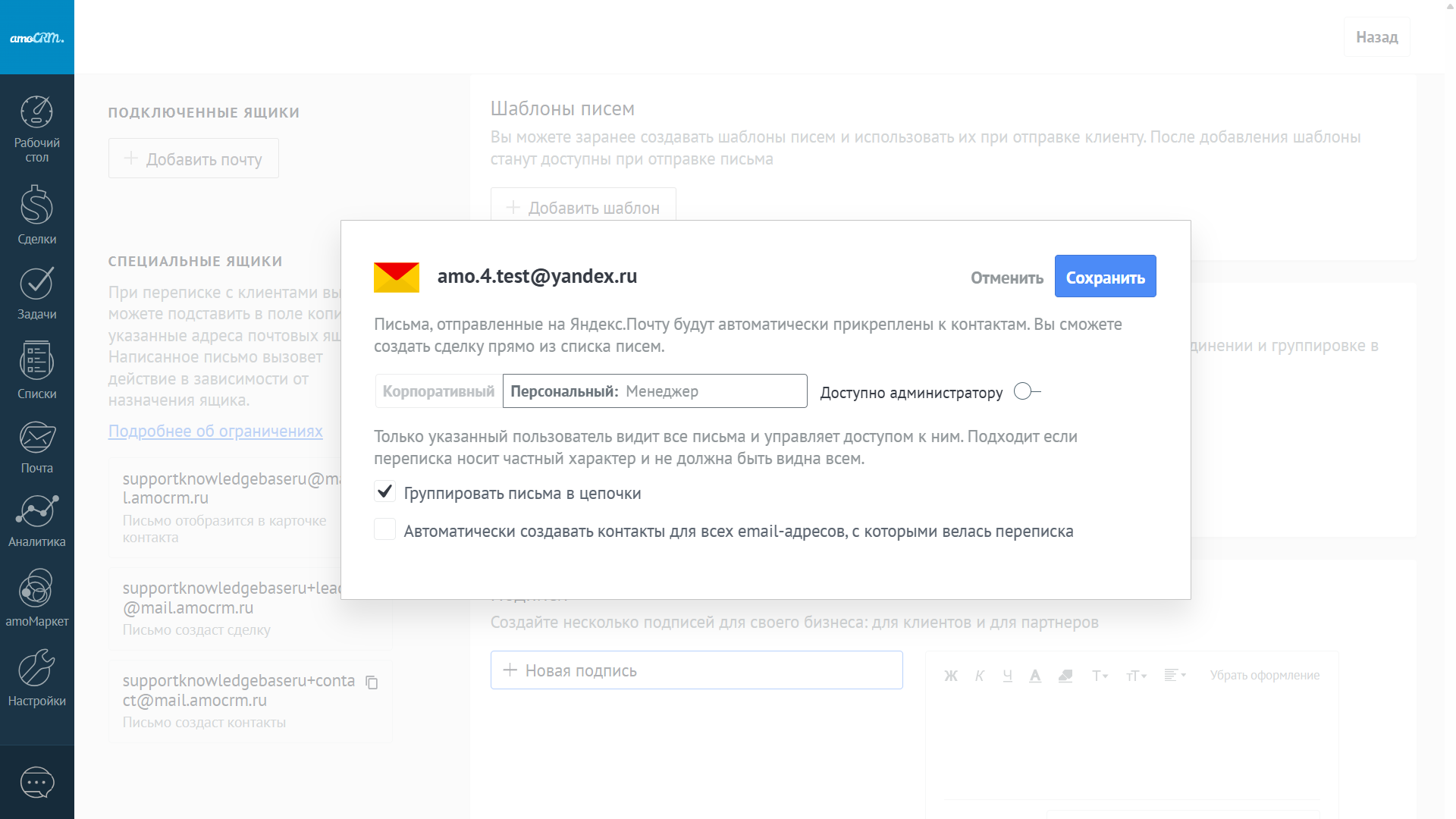Open the Почта mail section
The width and height of the screenshot is (1456, 819).
tap(36, 447)
